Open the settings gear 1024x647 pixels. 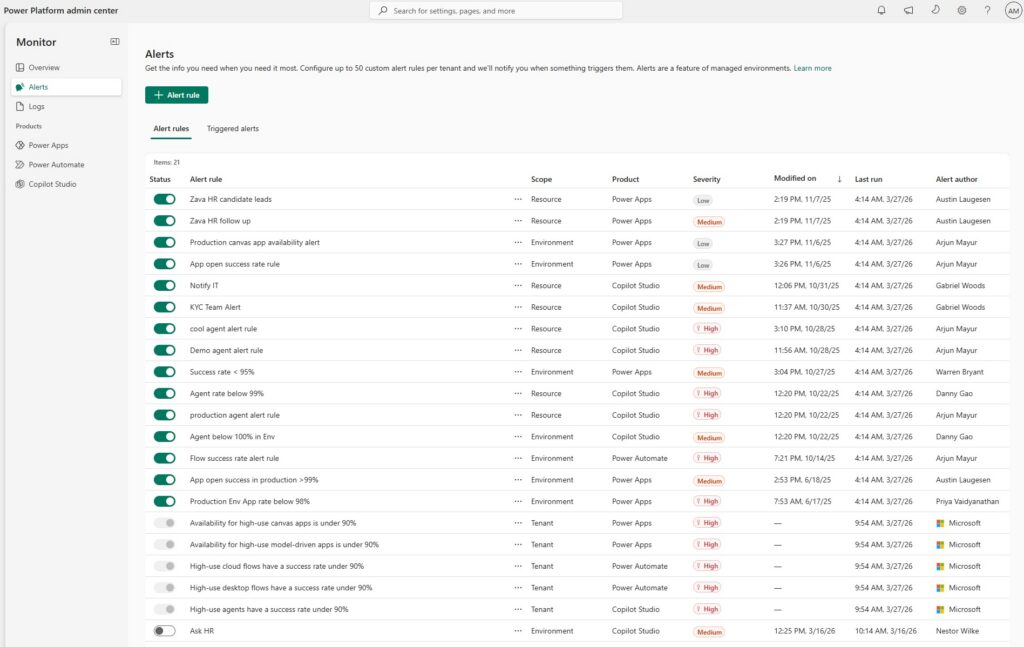961,10
